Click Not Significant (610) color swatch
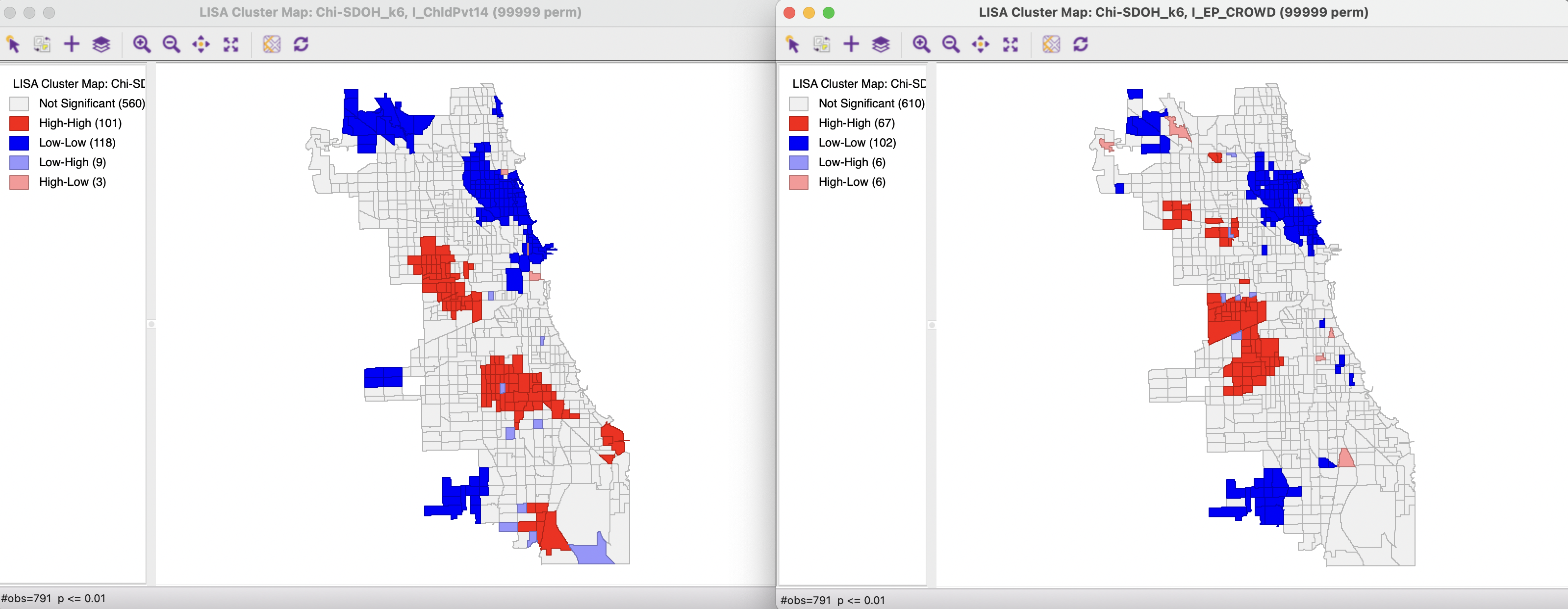The height and width of the screenshot is (609, 1568). [799, 103]
